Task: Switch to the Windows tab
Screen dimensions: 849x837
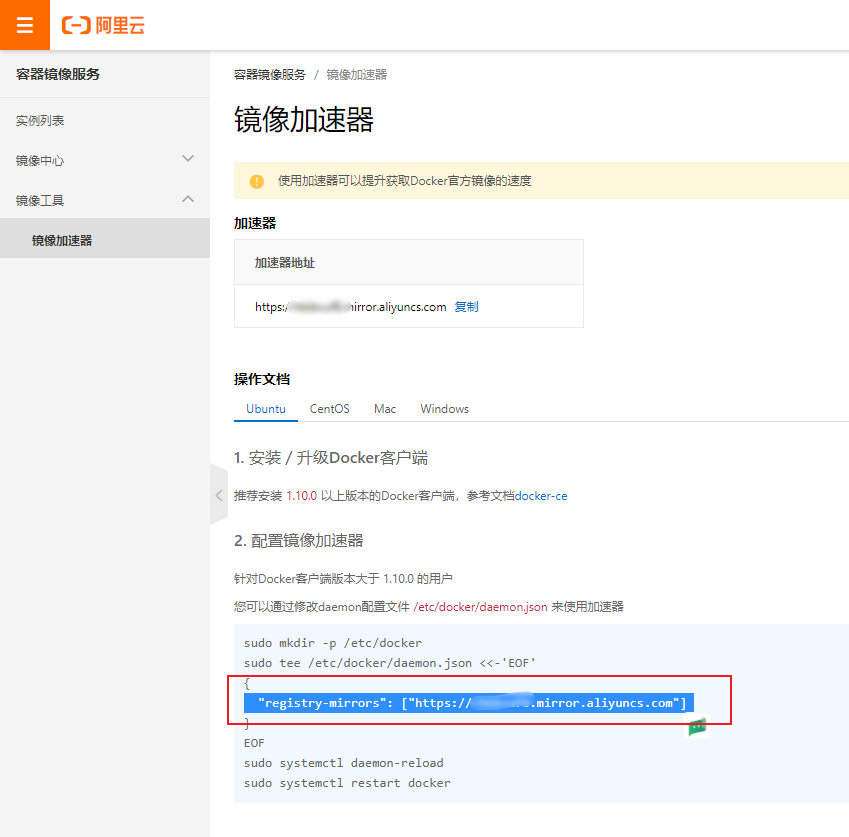Action: [x=445, y=409]
